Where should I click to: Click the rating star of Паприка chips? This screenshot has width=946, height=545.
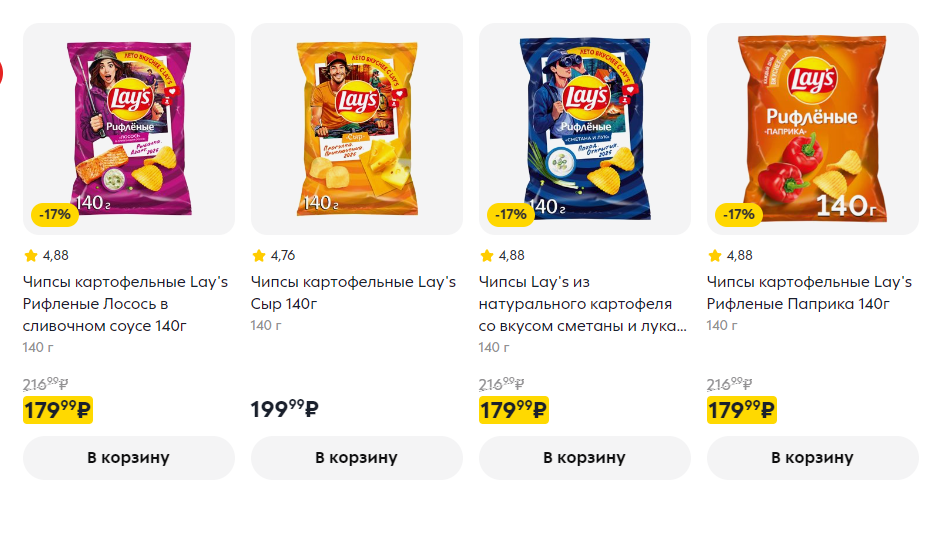715,256
